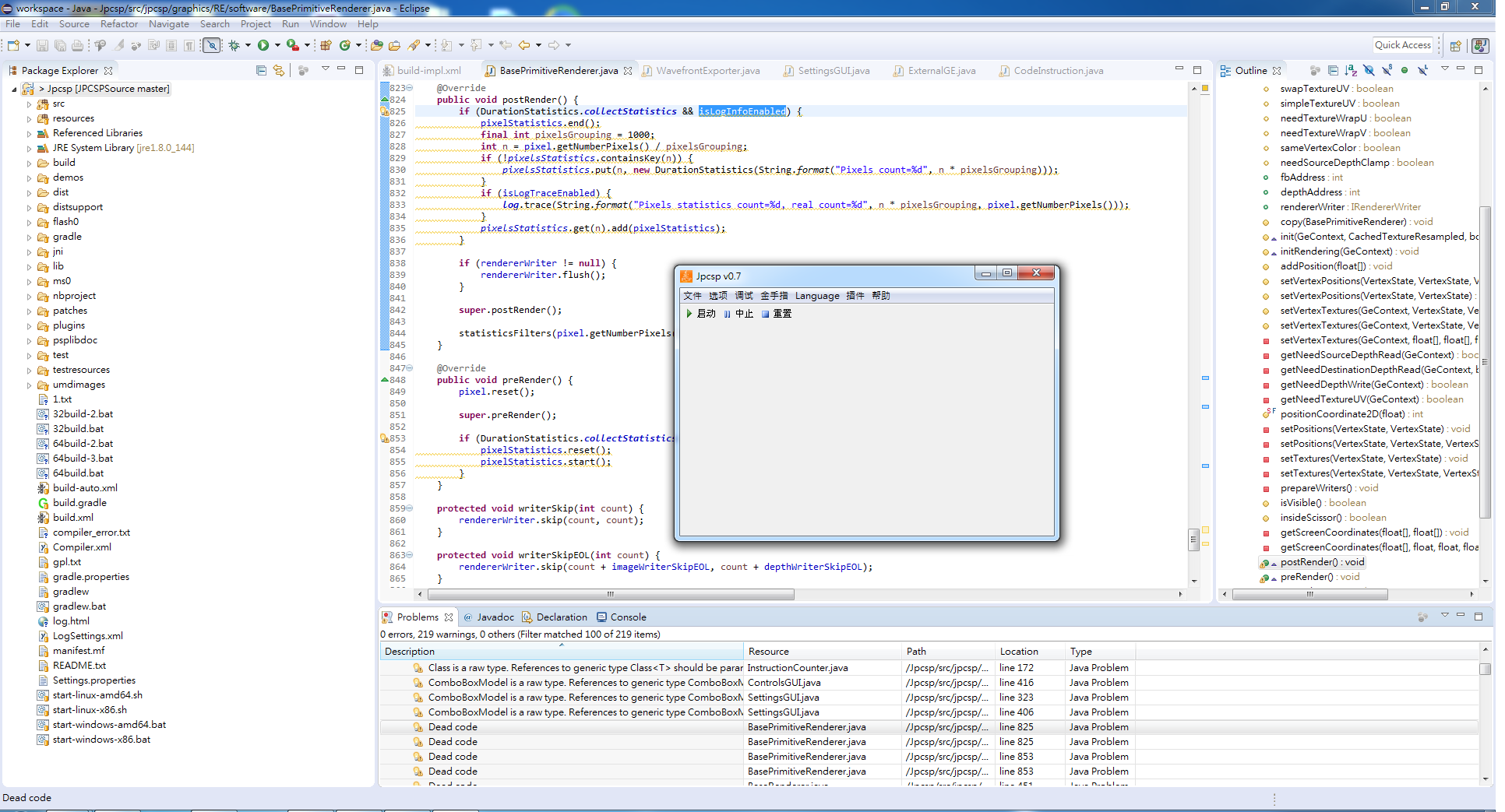Image resolution: width=1505 pixels, height=812 pixels.
Task: Open the Run button dropdown arrow
Action: 277,46
